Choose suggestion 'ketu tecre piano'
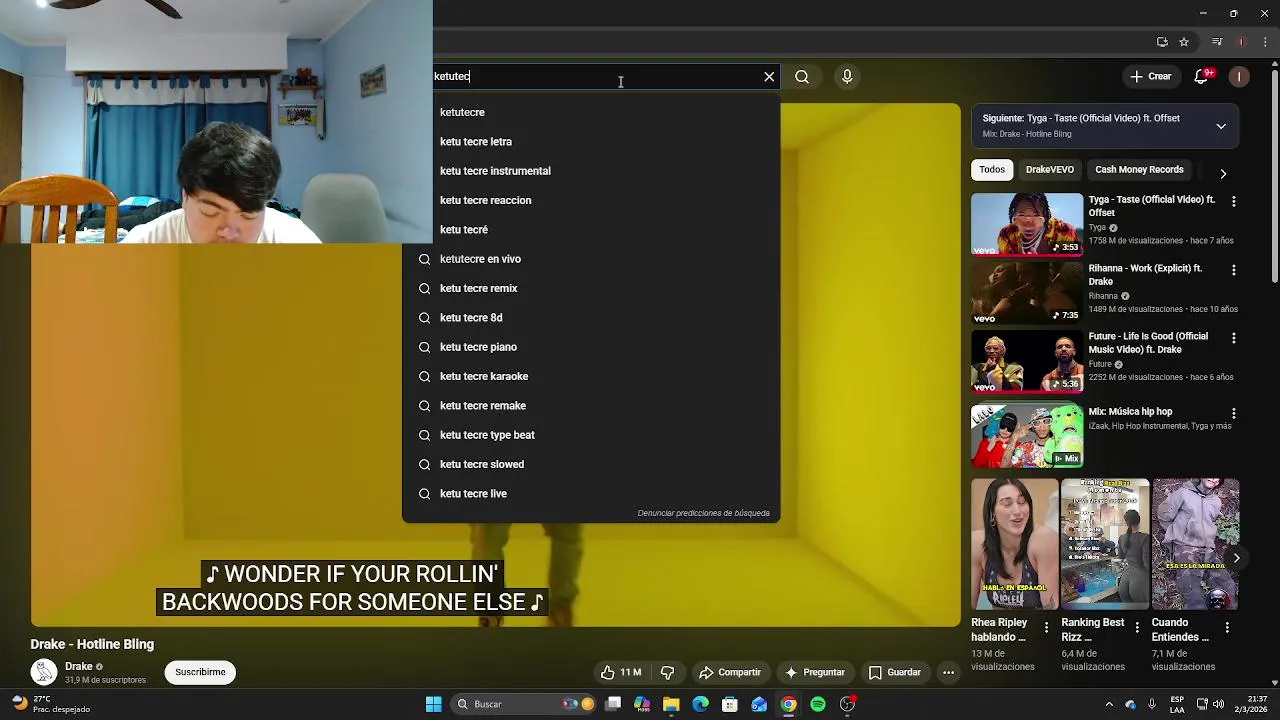The height and width of the screenshot is (720, 1280). coord(591,347)
